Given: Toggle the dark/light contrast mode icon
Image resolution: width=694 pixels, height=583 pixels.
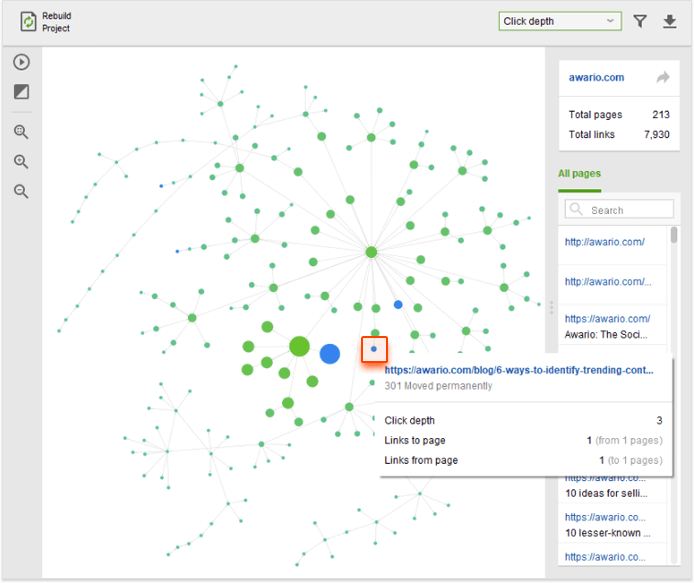Looking at the screenshot, I should tap(21, 92).
